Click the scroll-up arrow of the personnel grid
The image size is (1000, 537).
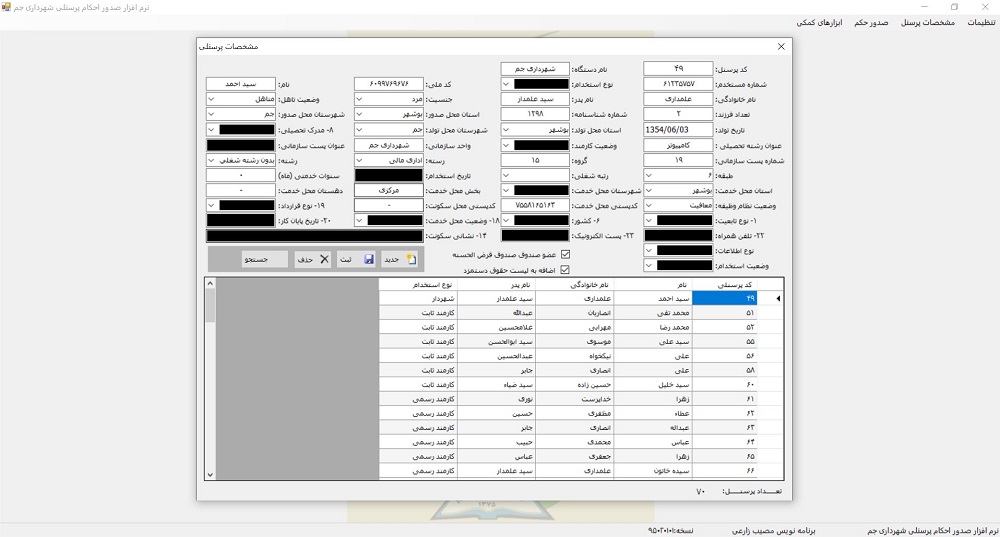click(210, 284)
